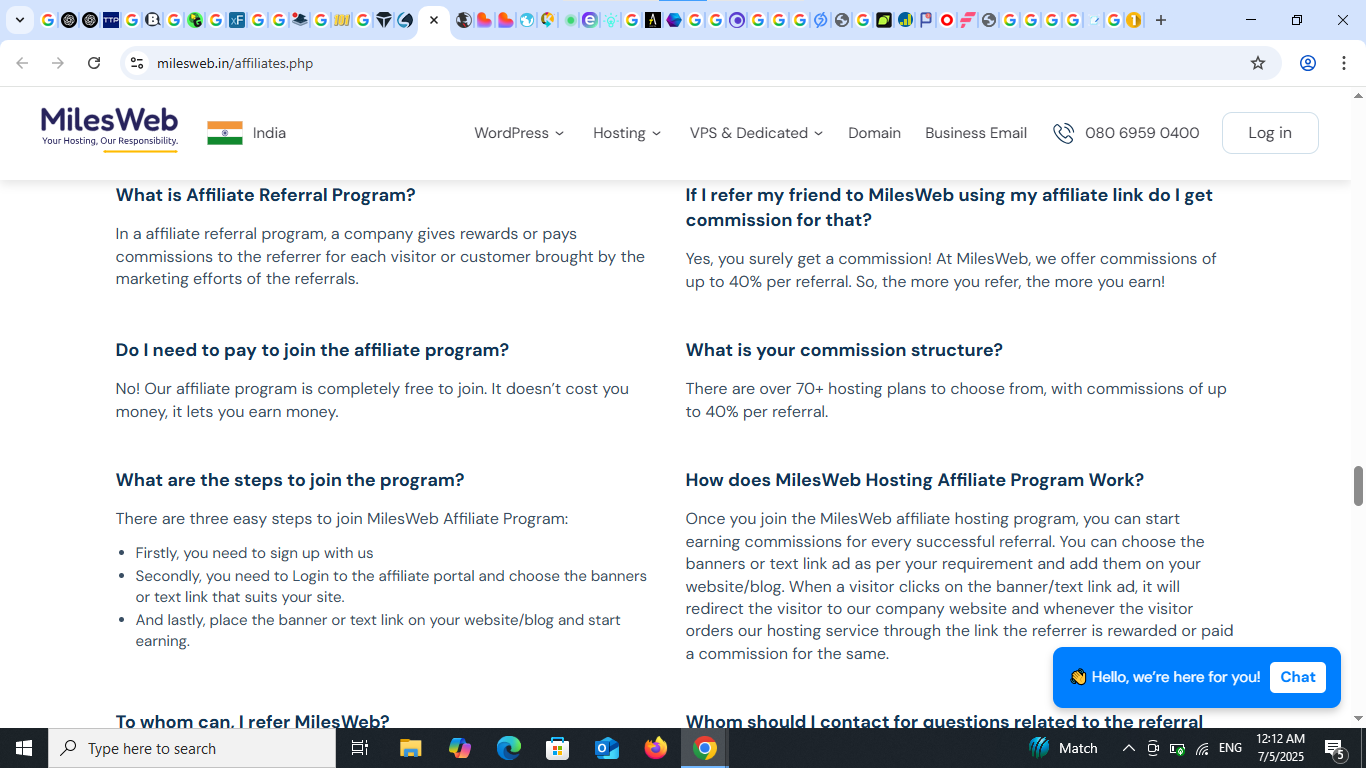This screenshot has width=1366, height=768.
Task: Open the notification center icon
Action: click(x=1334, y=748)
